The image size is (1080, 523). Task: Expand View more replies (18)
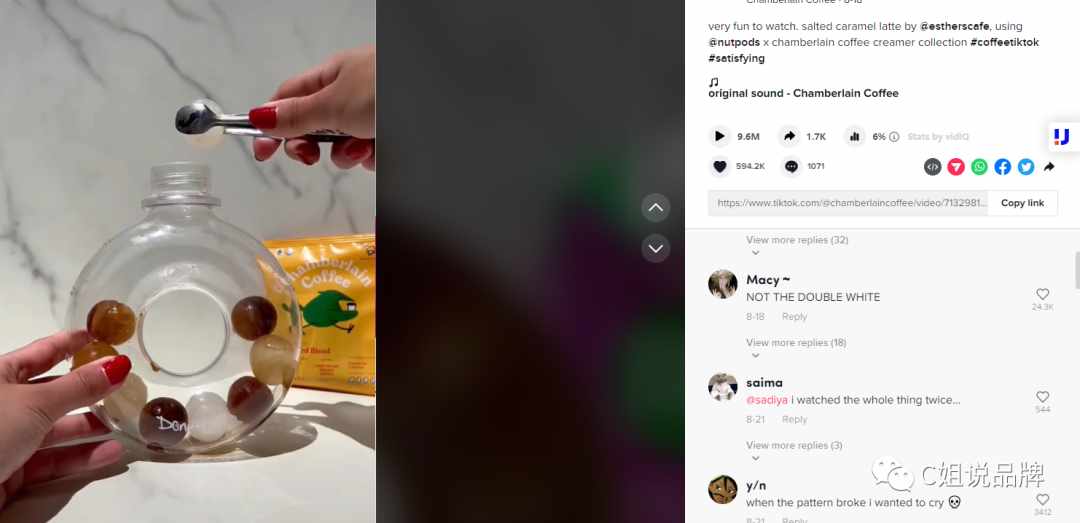coord(796,342)
